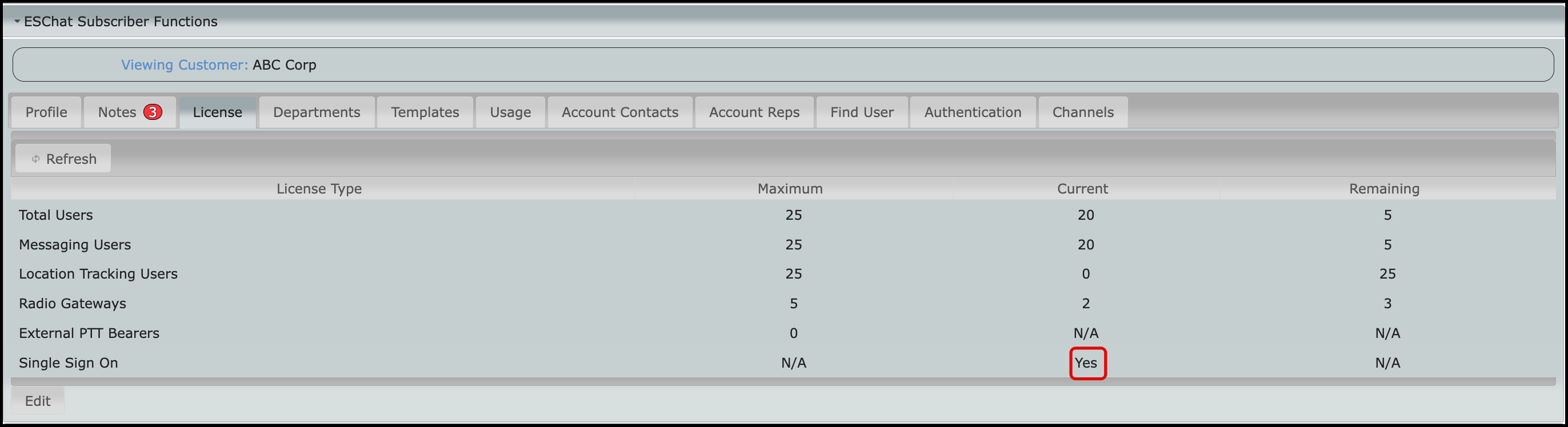The image size is (1568, 427).
Task: Click the ESChat Subscriber Functions title
Action: coord(121,21)
